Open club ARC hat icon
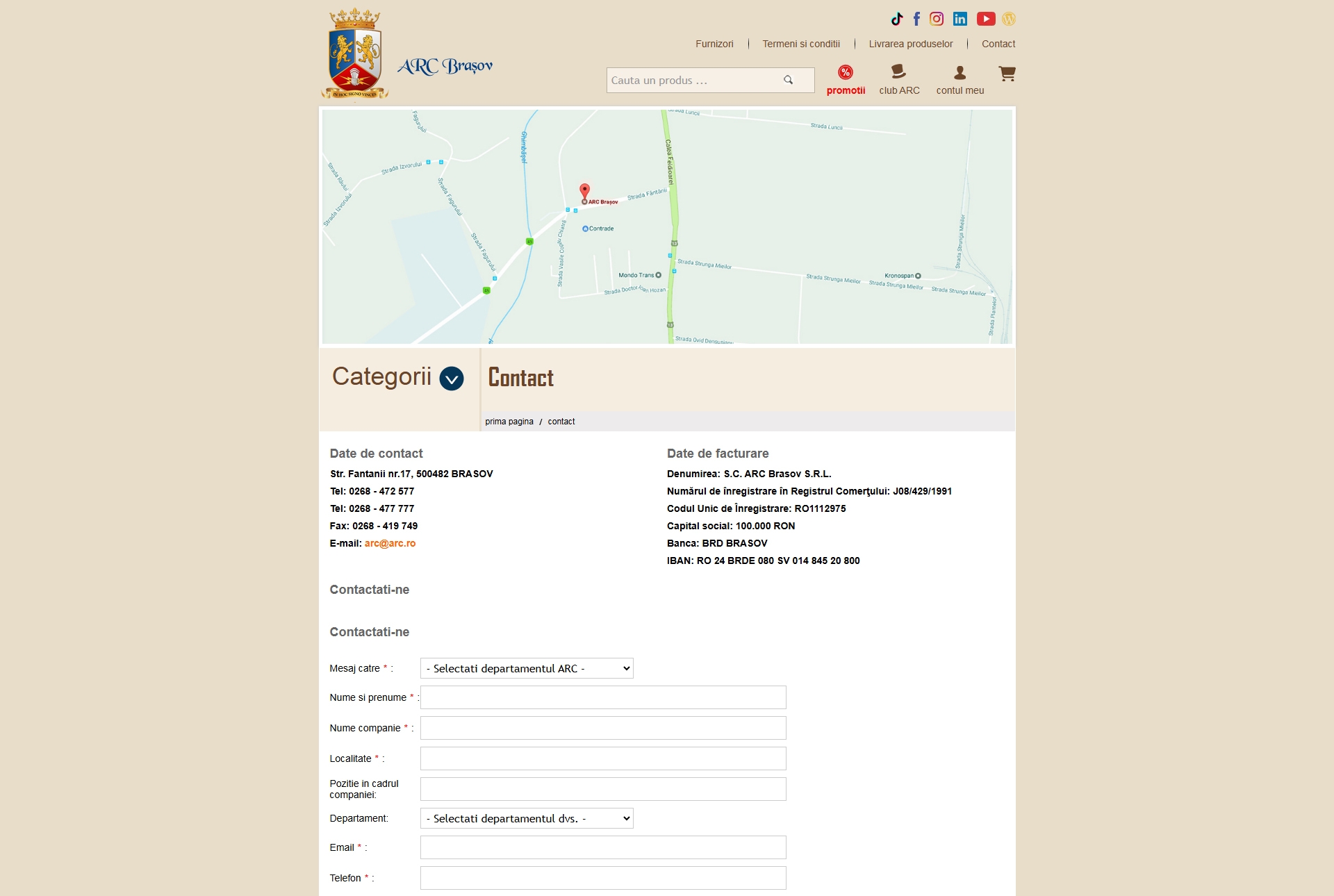Image resolution: width=1334 pixels, height=896 pixels. click(x=898, y=72)
